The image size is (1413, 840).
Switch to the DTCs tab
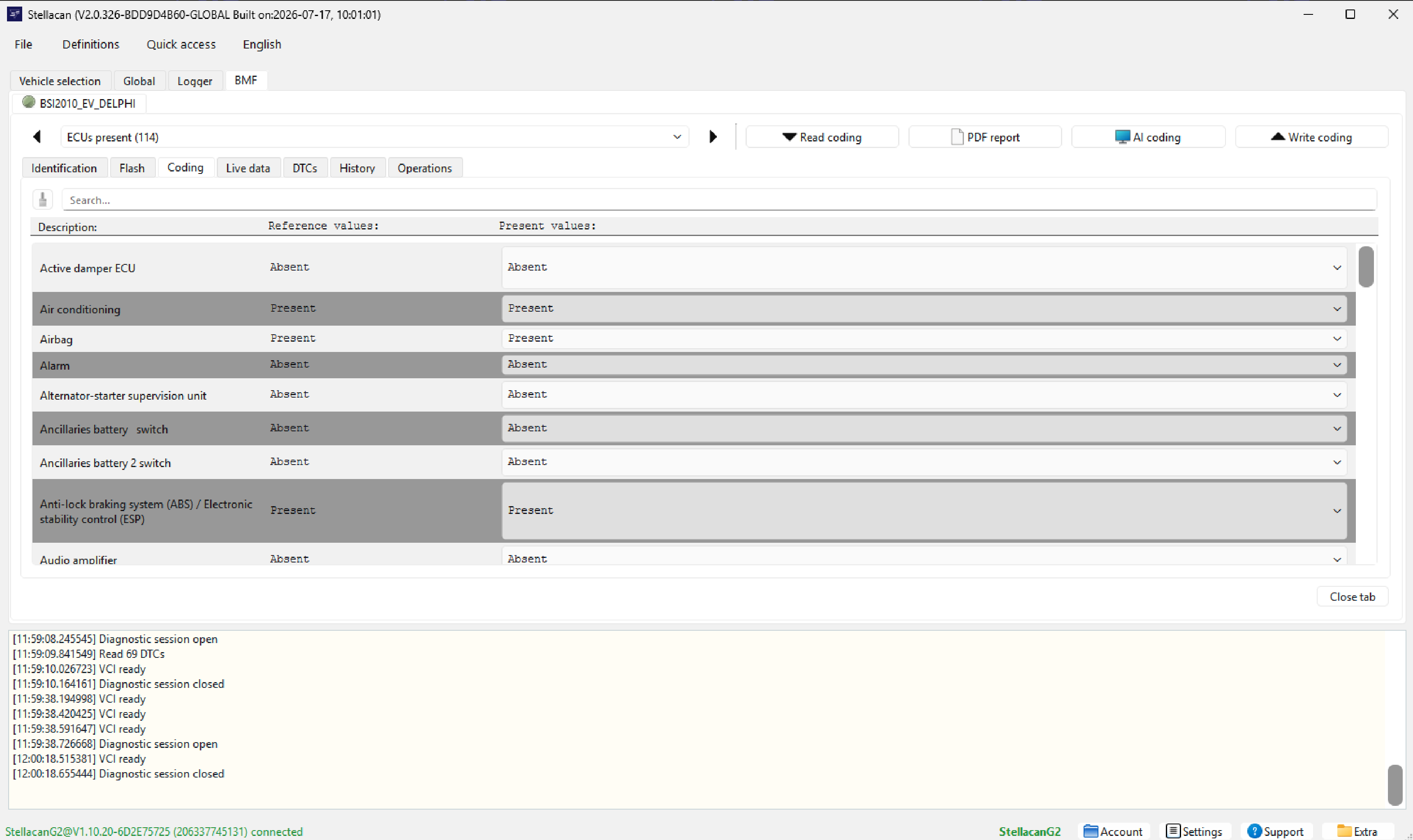click(x=305, y=168)
